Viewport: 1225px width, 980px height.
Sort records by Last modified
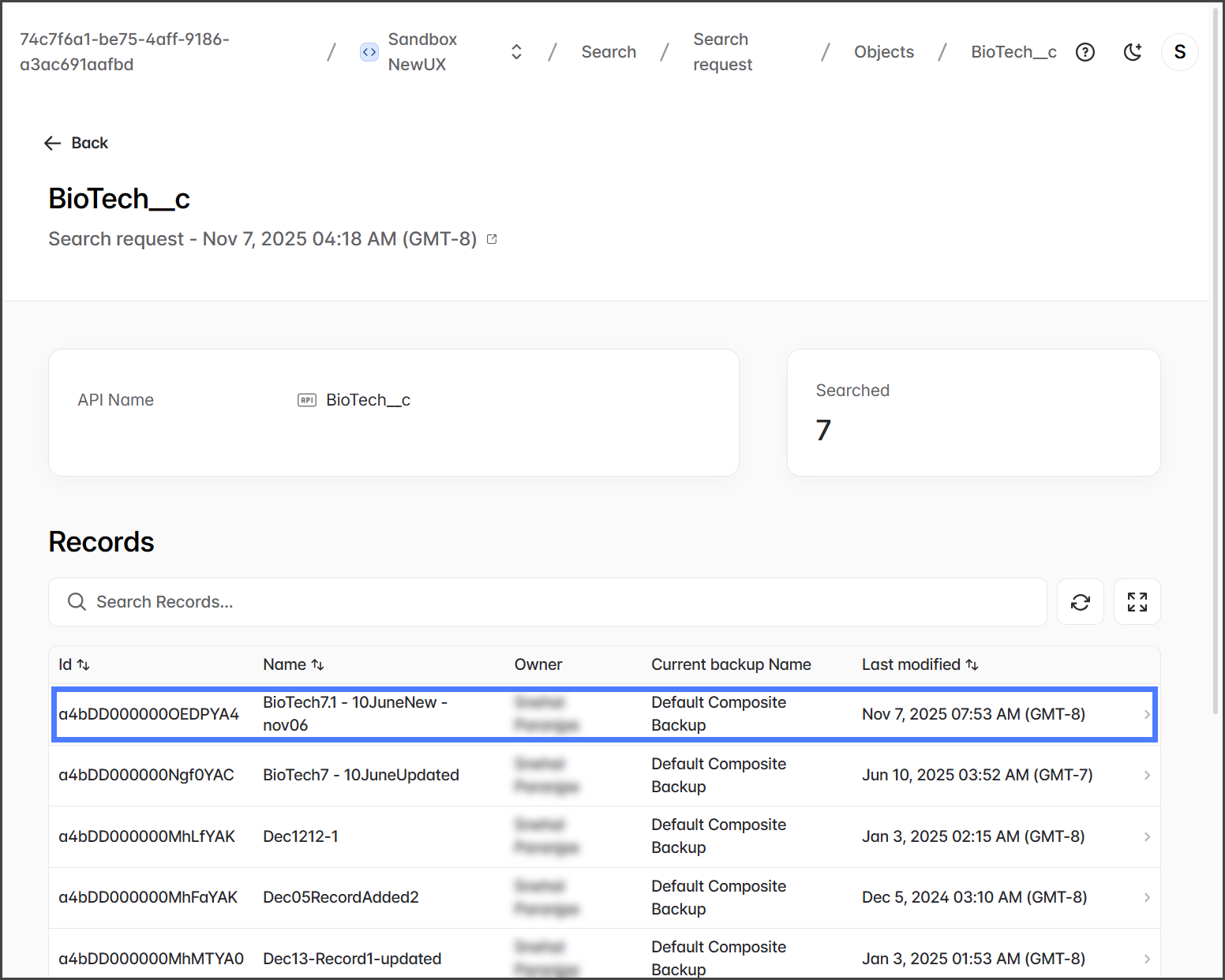(972, 665)
